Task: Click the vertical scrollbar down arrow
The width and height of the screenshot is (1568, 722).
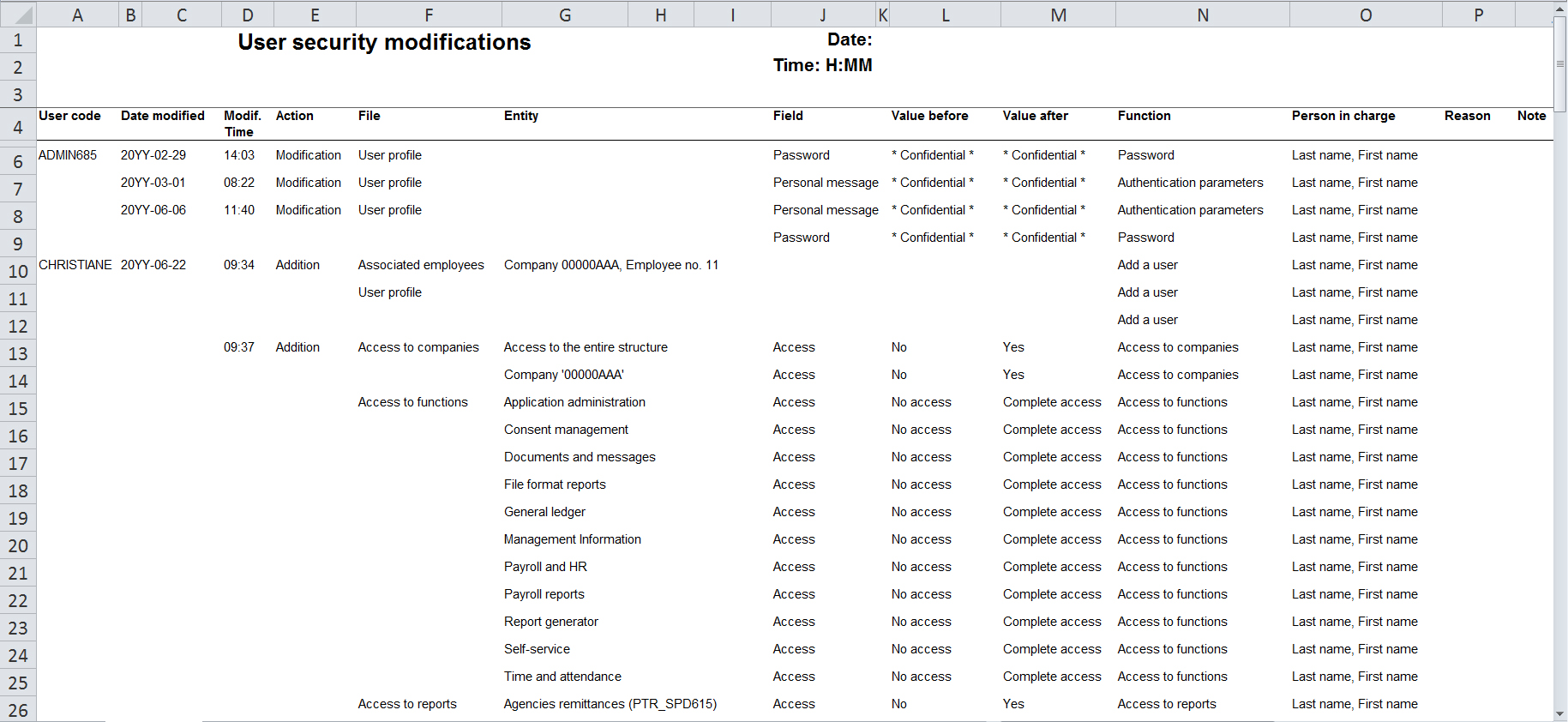Action: point(1559,713)
